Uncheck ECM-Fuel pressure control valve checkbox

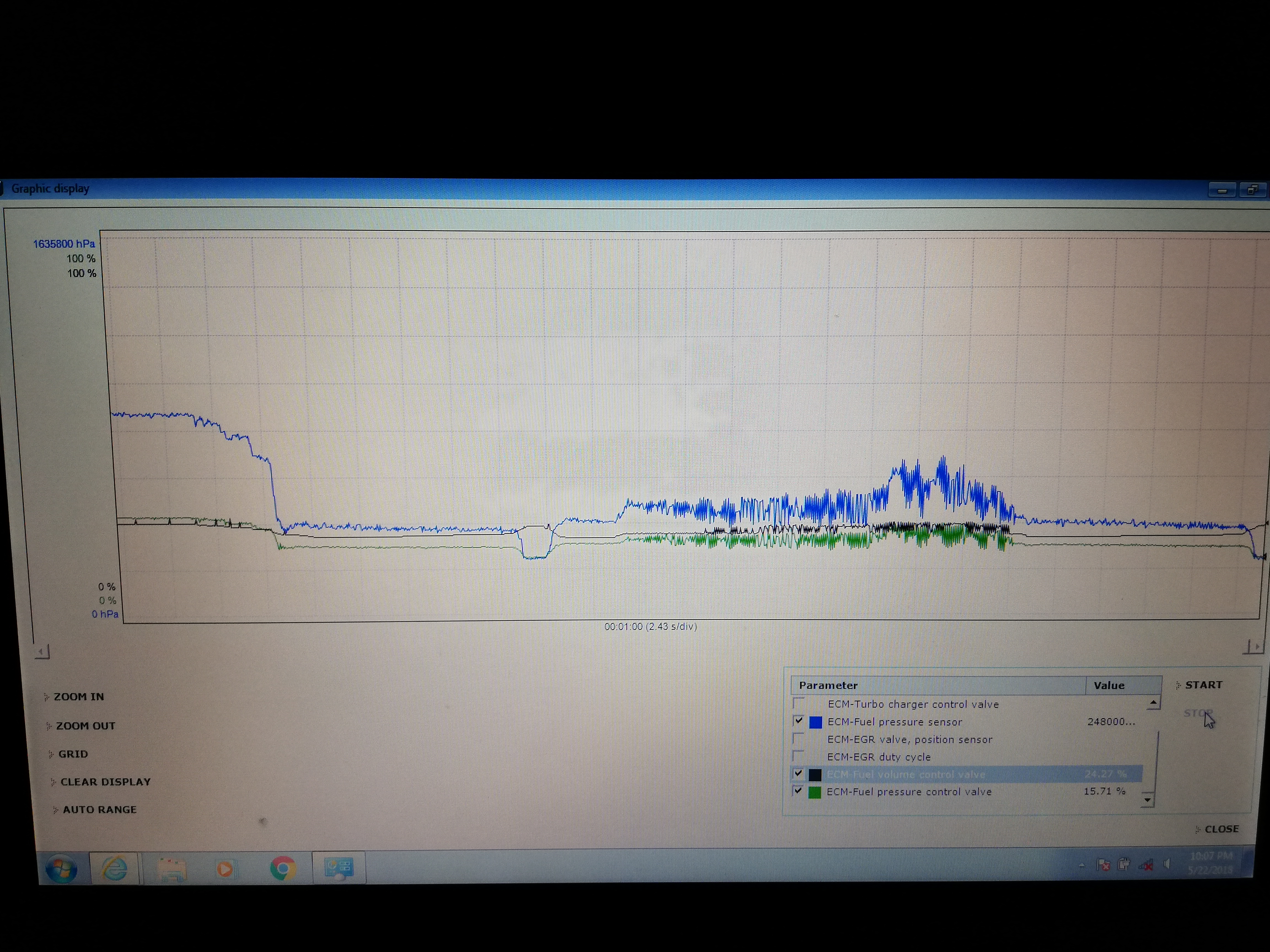pyautogui.click(x=798, y=791)
